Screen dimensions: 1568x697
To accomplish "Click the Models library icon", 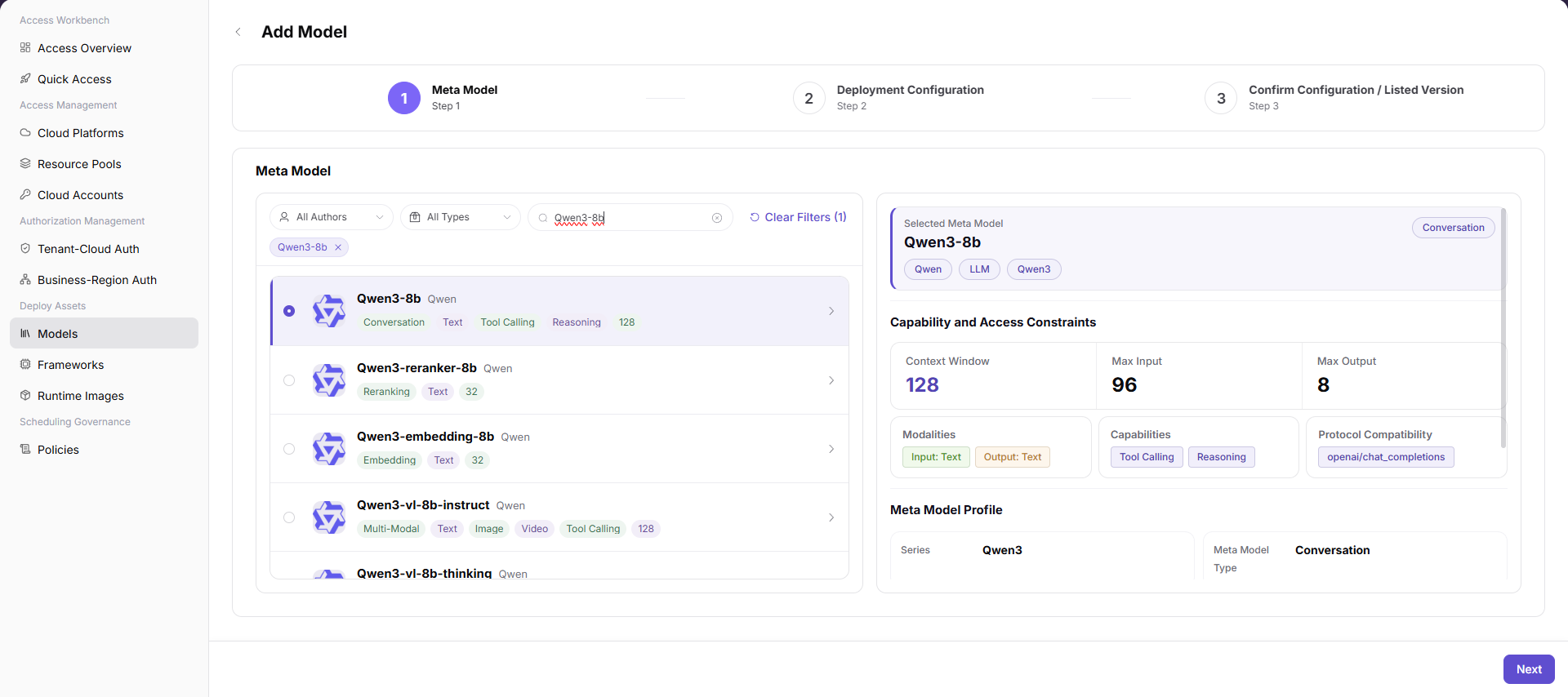I will click(x=25, y=333).
